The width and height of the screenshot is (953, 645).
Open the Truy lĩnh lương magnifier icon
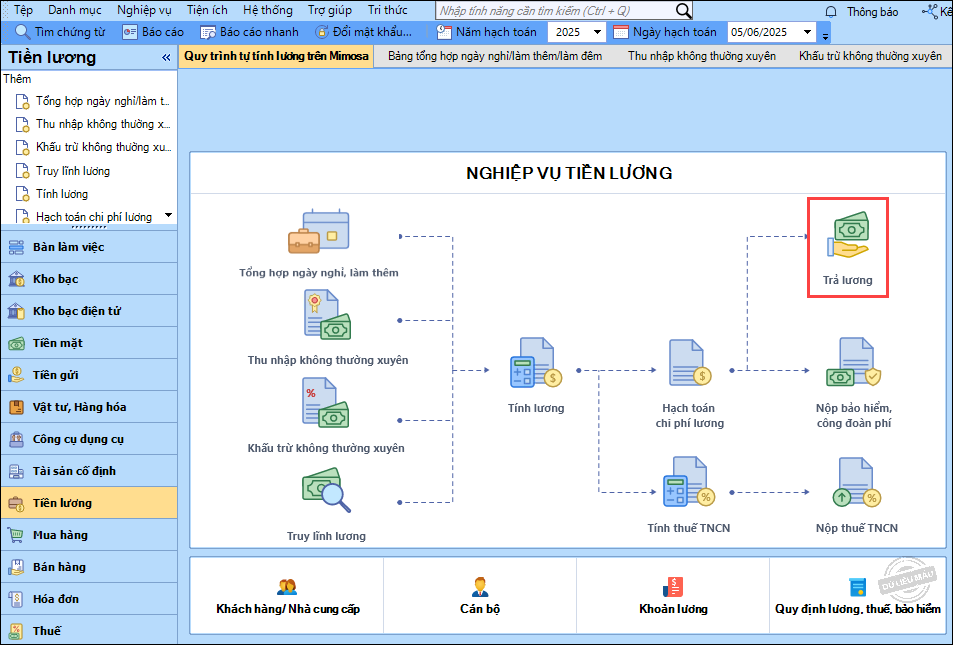tap(326, 490)
